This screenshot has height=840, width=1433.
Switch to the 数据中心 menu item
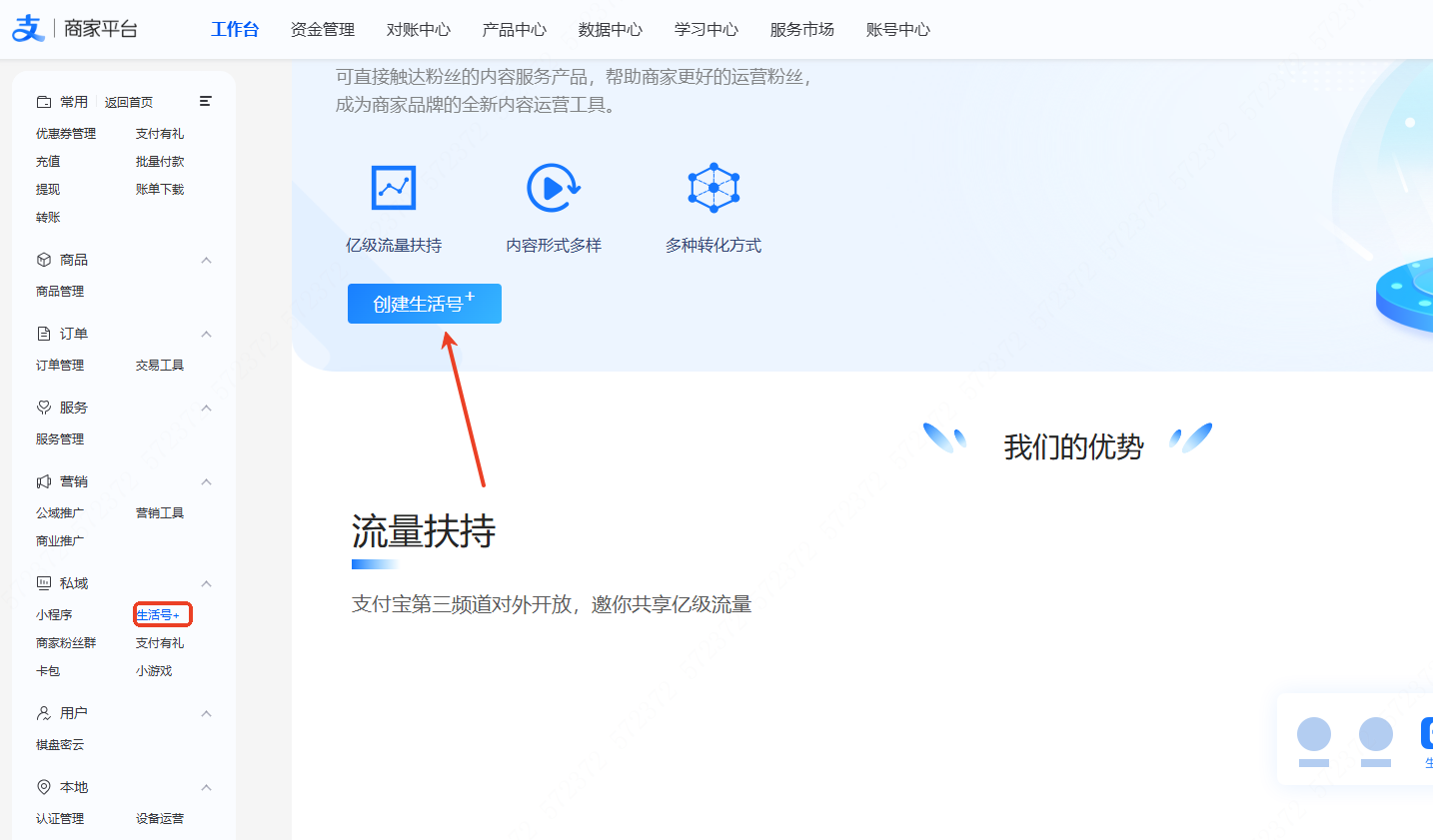(611, 30)
